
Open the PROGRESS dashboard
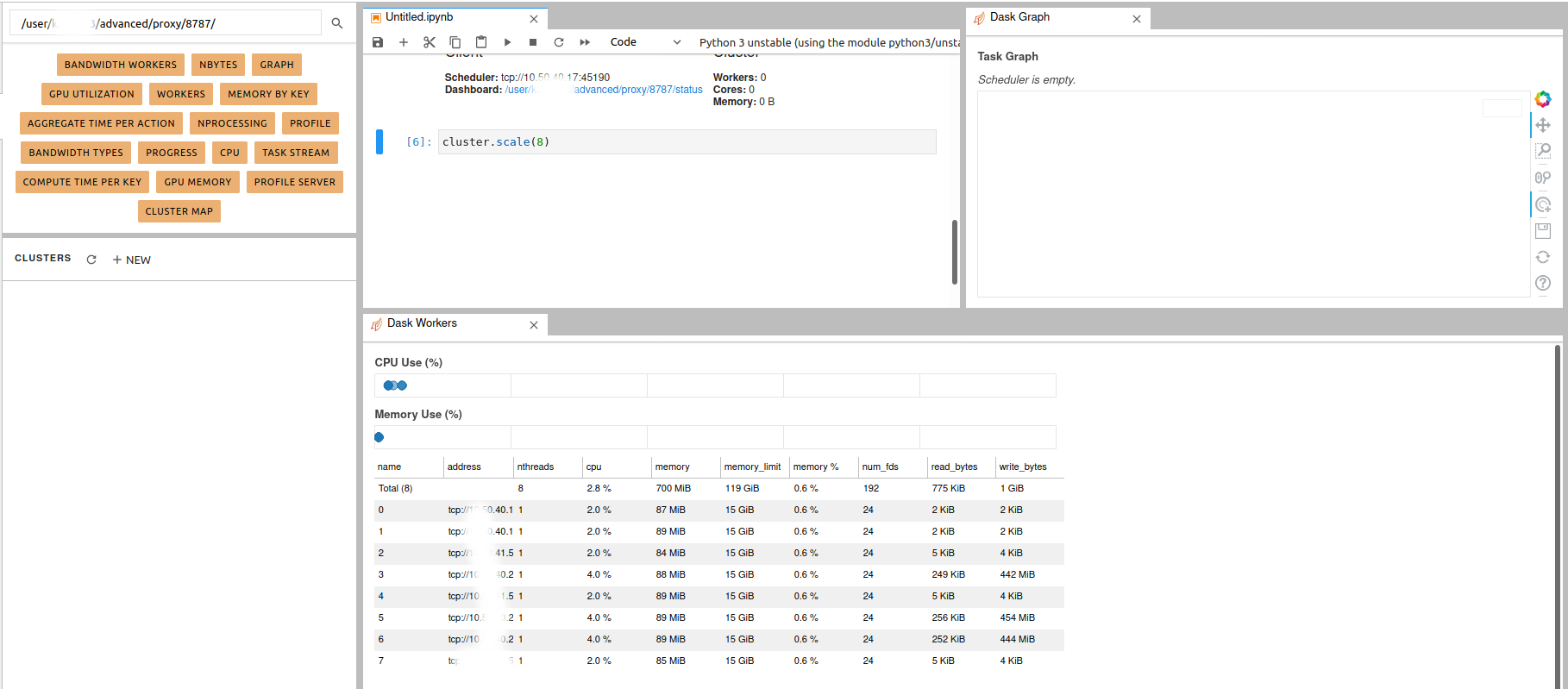(x=172, y=153)
